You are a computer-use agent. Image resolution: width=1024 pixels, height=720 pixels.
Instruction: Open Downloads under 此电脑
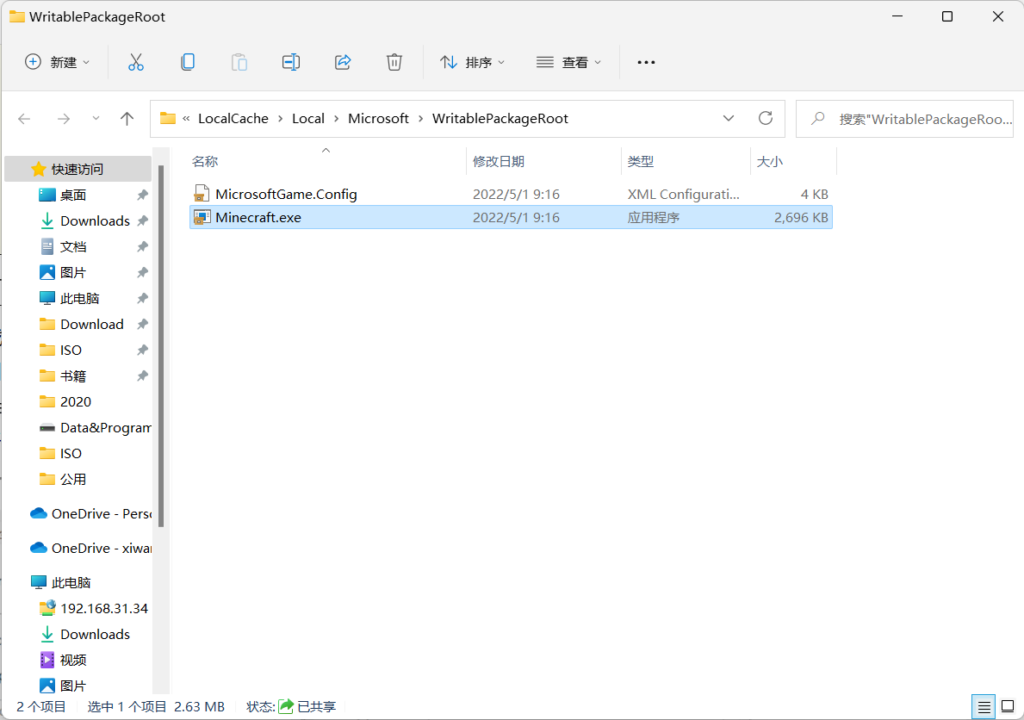pos(95,634)
